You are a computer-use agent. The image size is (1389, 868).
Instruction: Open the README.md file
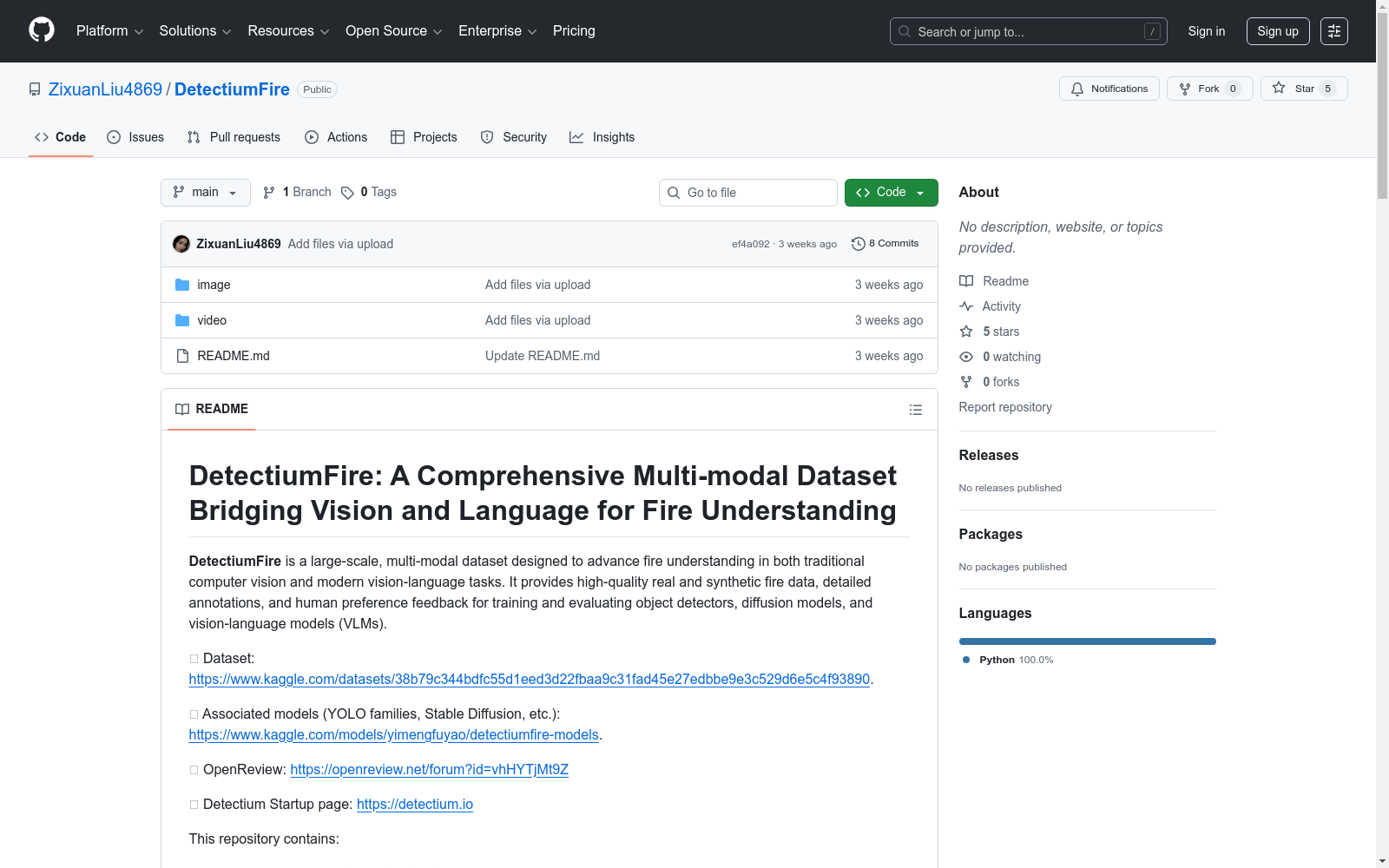click(x=234, y=356)
